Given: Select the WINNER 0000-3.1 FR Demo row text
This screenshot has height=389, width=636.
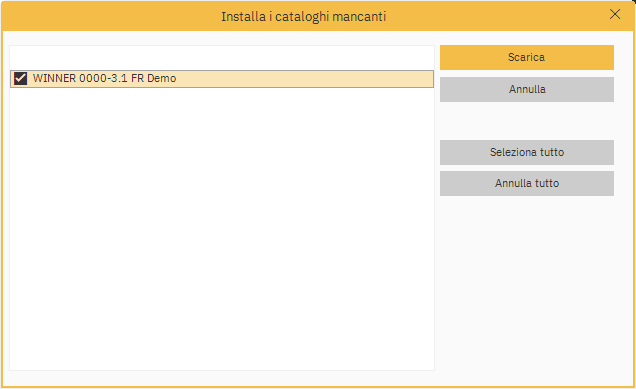Looking at the screenshot, I should coord(104,78).
